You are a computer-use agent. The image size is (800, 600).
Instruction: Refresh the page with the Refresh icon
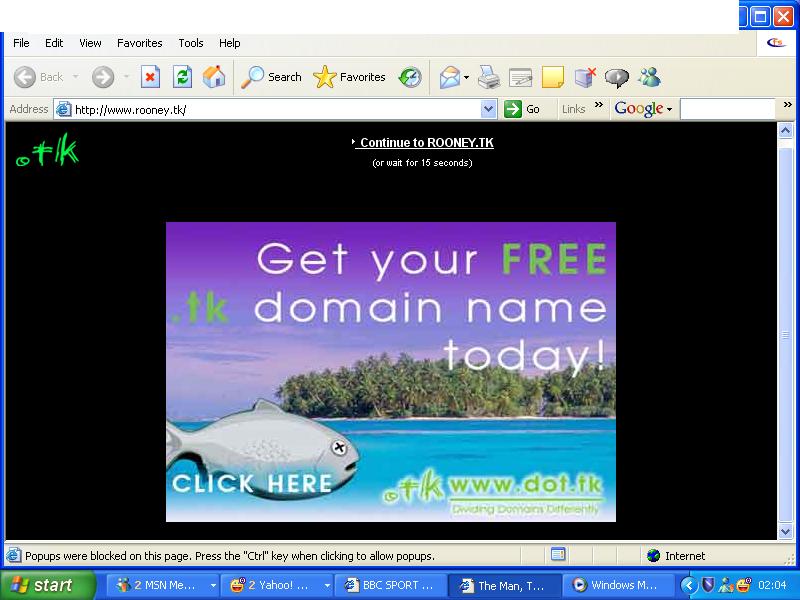click(x=182, y=77)
